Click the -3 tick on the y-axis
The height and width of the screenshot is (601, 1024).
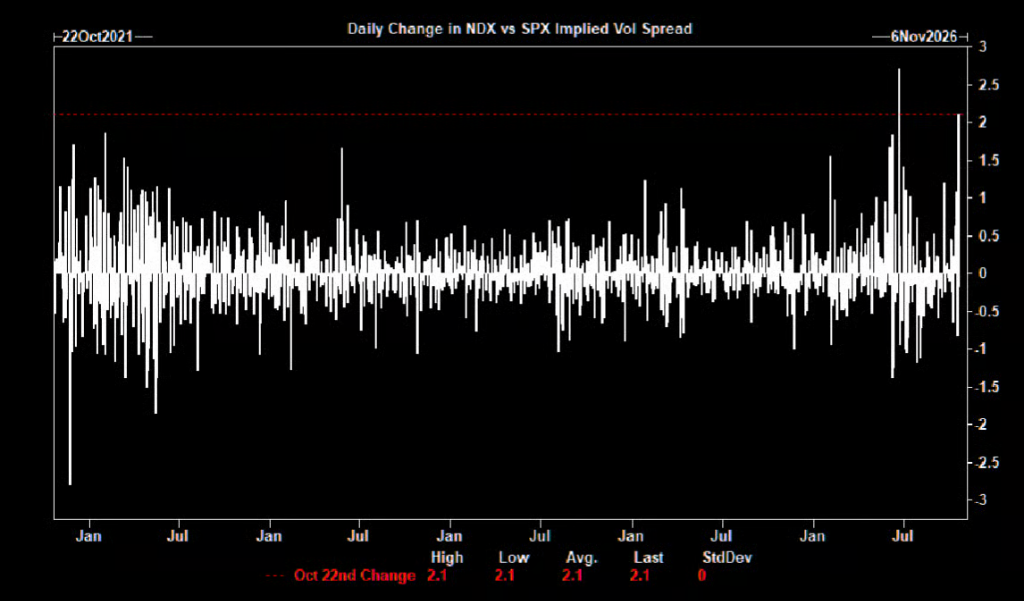tap(981, 500)
